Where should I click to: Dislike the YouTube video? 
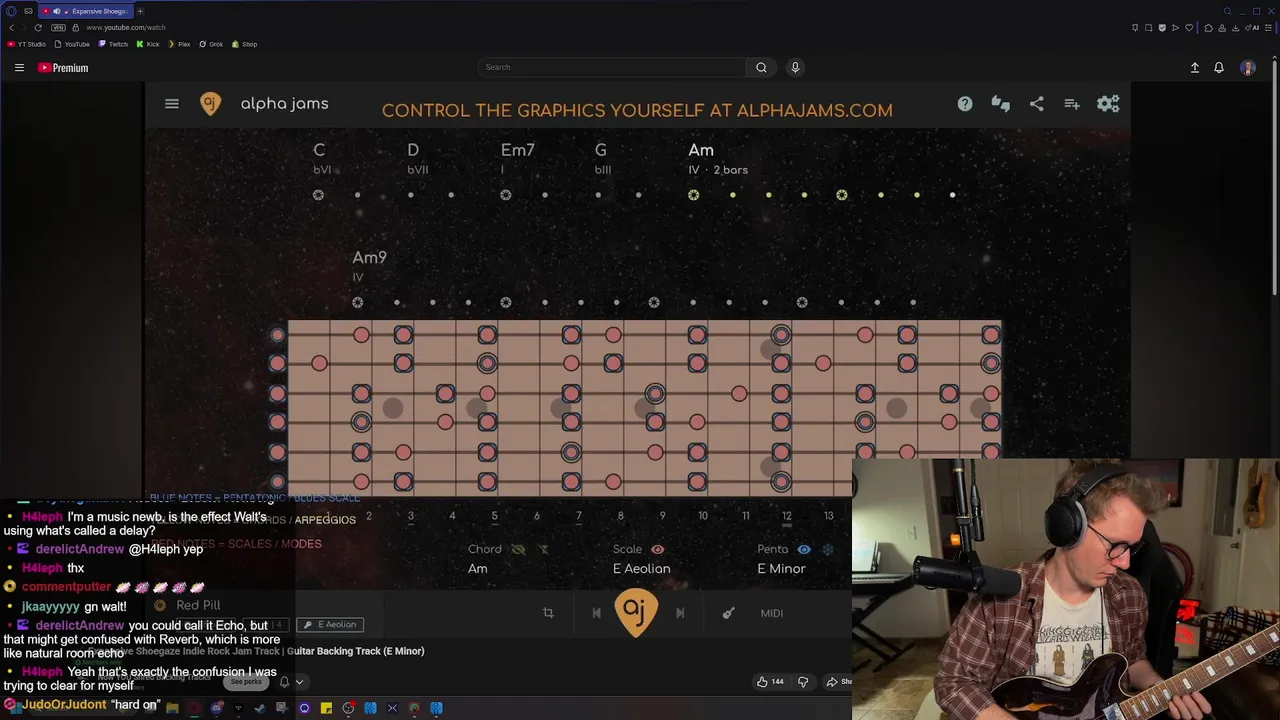(x=802, y=682)
